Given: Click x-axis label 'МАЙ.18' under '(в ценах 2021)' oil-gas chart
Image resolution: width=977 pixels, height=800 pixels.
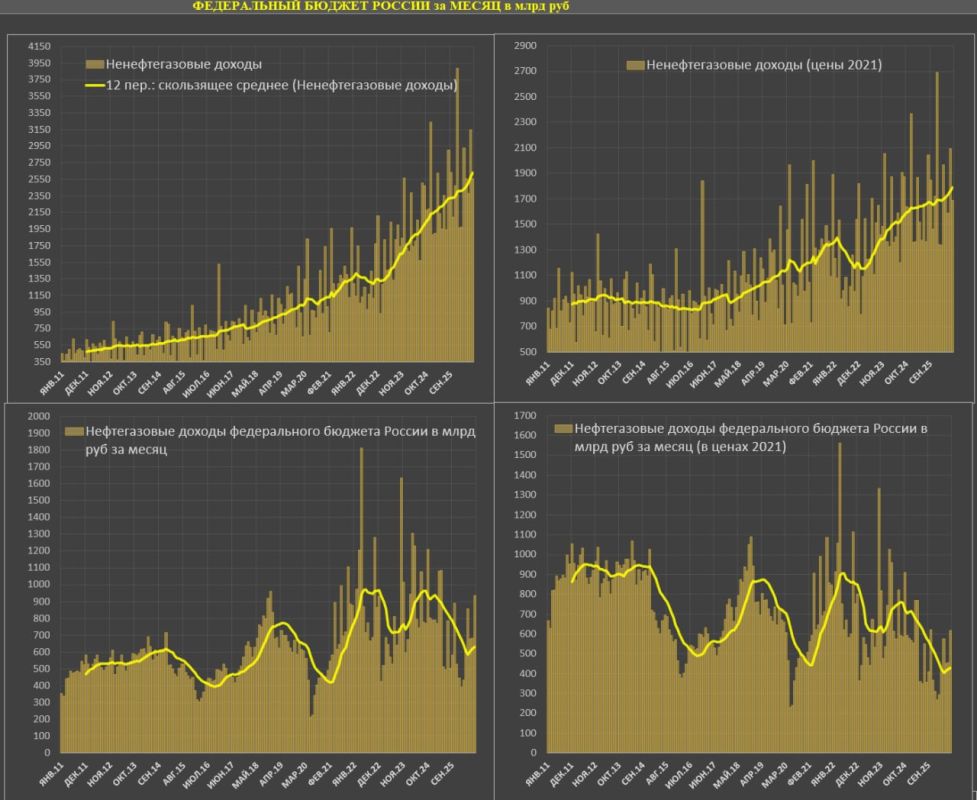Looking at the screenshot, I should point(727,775).
